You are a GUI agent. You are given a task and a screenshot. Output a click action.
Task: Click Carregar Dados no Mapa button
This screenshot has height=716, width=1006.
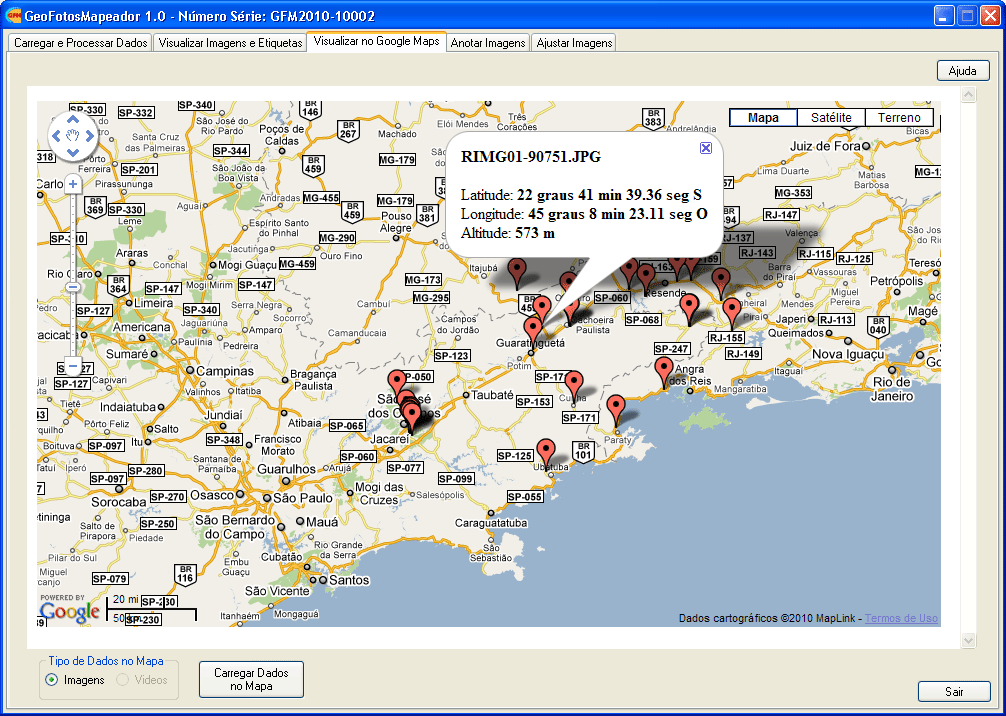click(x=251, y=679)
